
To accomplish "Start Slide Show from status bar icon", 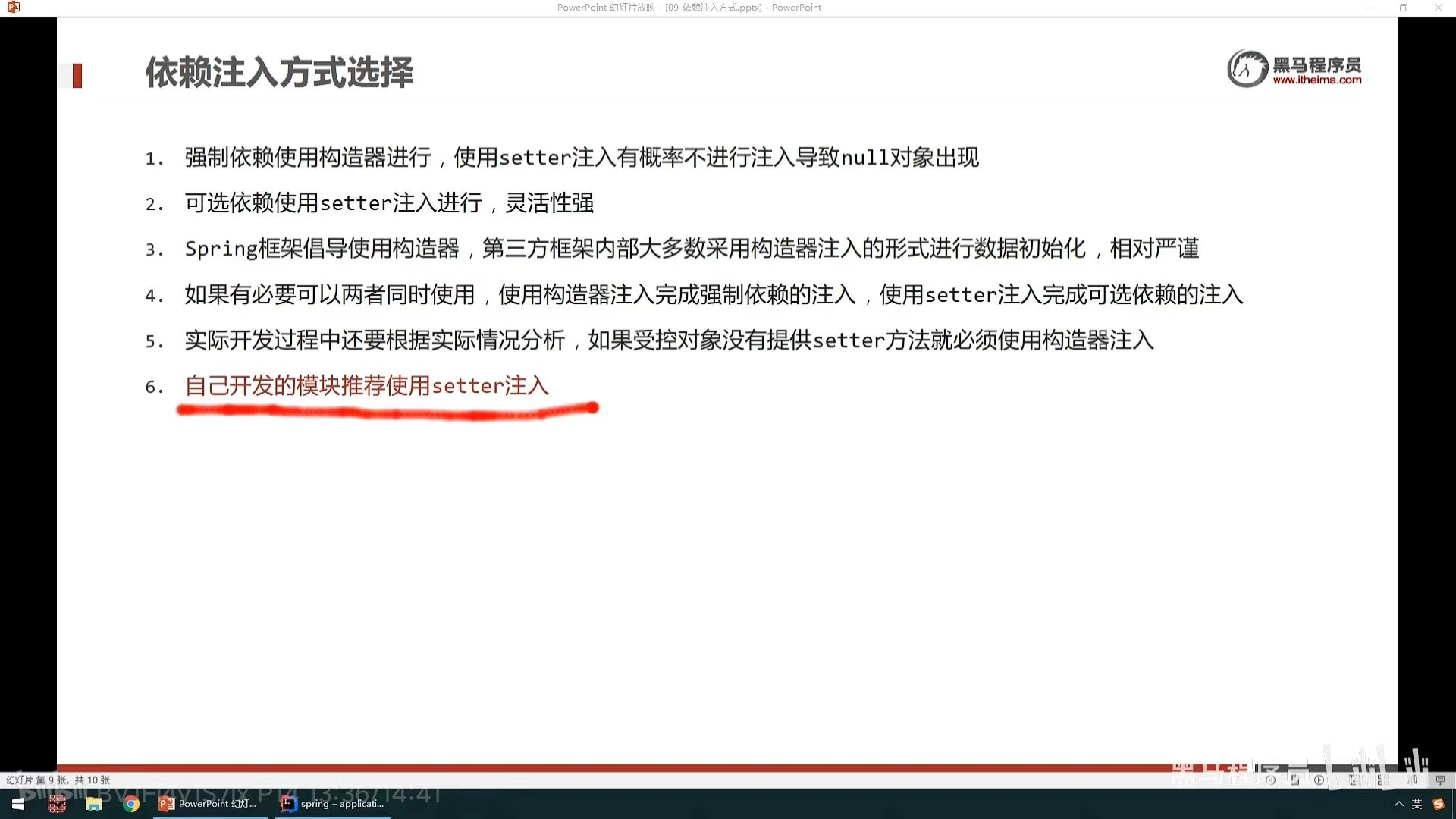I will click(x=1440, y=780).
